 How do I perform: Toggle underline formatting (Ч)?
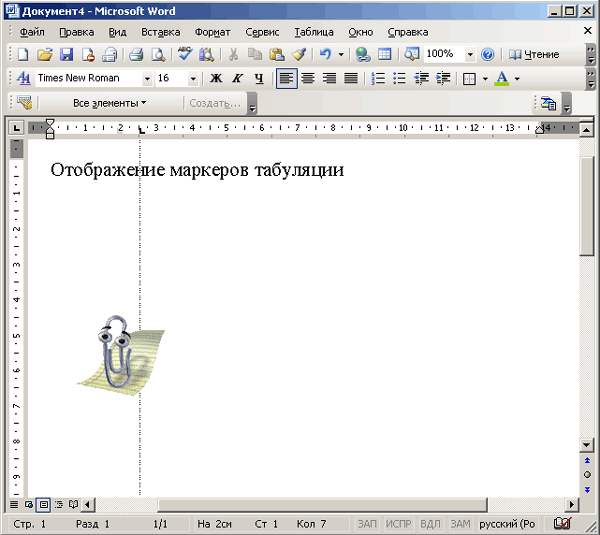pyautogui.click(x=259, y=78)
